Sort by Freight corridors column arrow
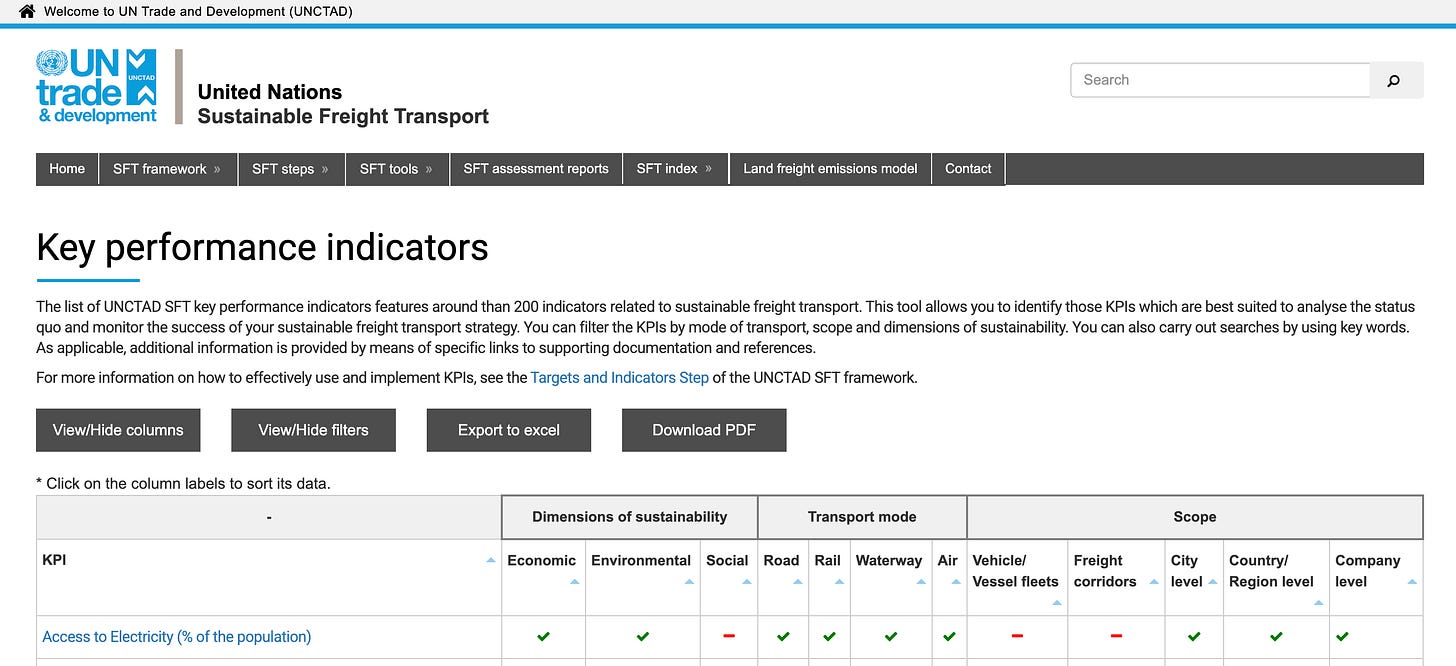The height and width of the screenshot is (666, 1456). [x=1155, y=582]
